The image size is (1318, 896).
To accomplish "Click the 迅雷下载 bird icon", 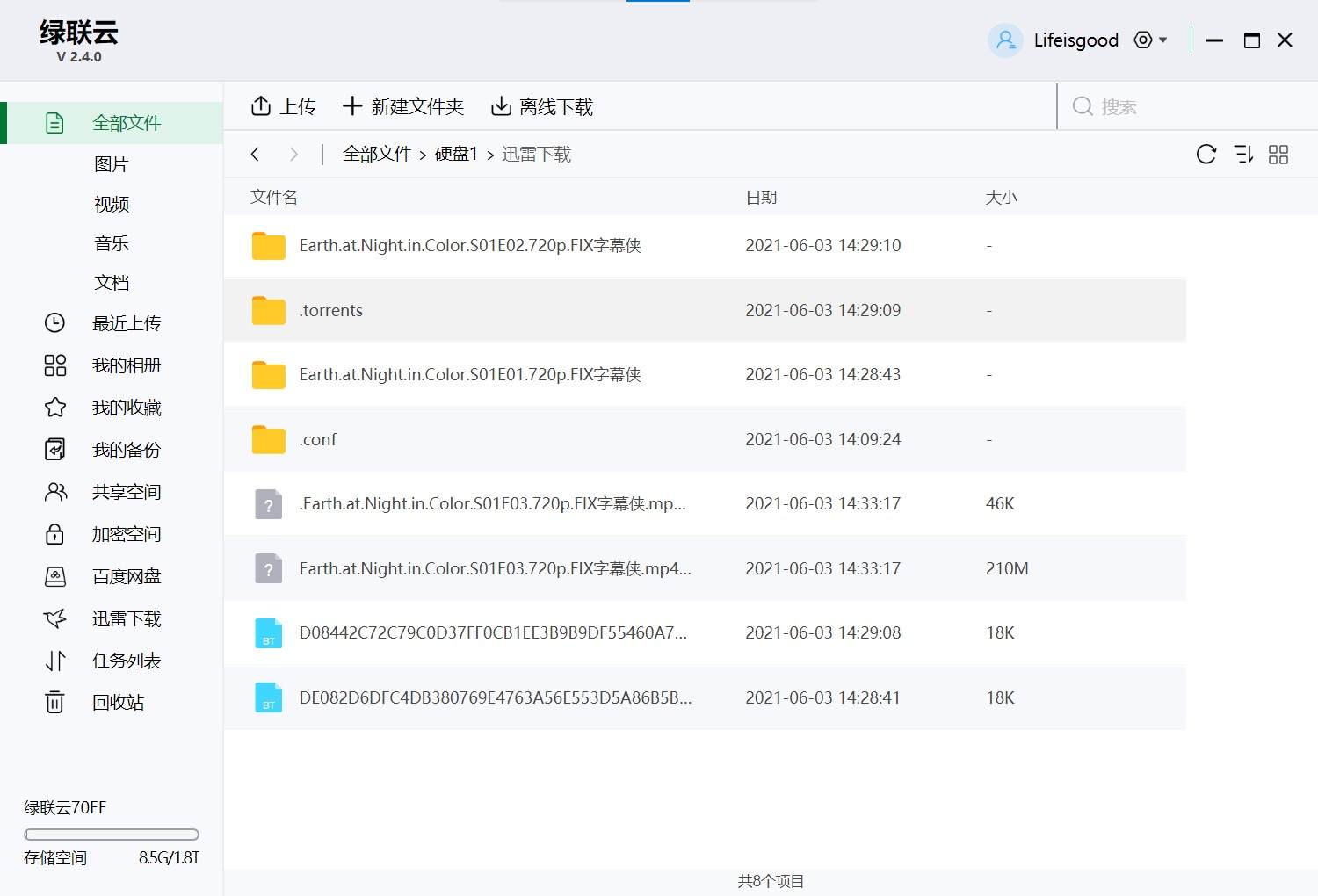I will [x=54, y=618].
